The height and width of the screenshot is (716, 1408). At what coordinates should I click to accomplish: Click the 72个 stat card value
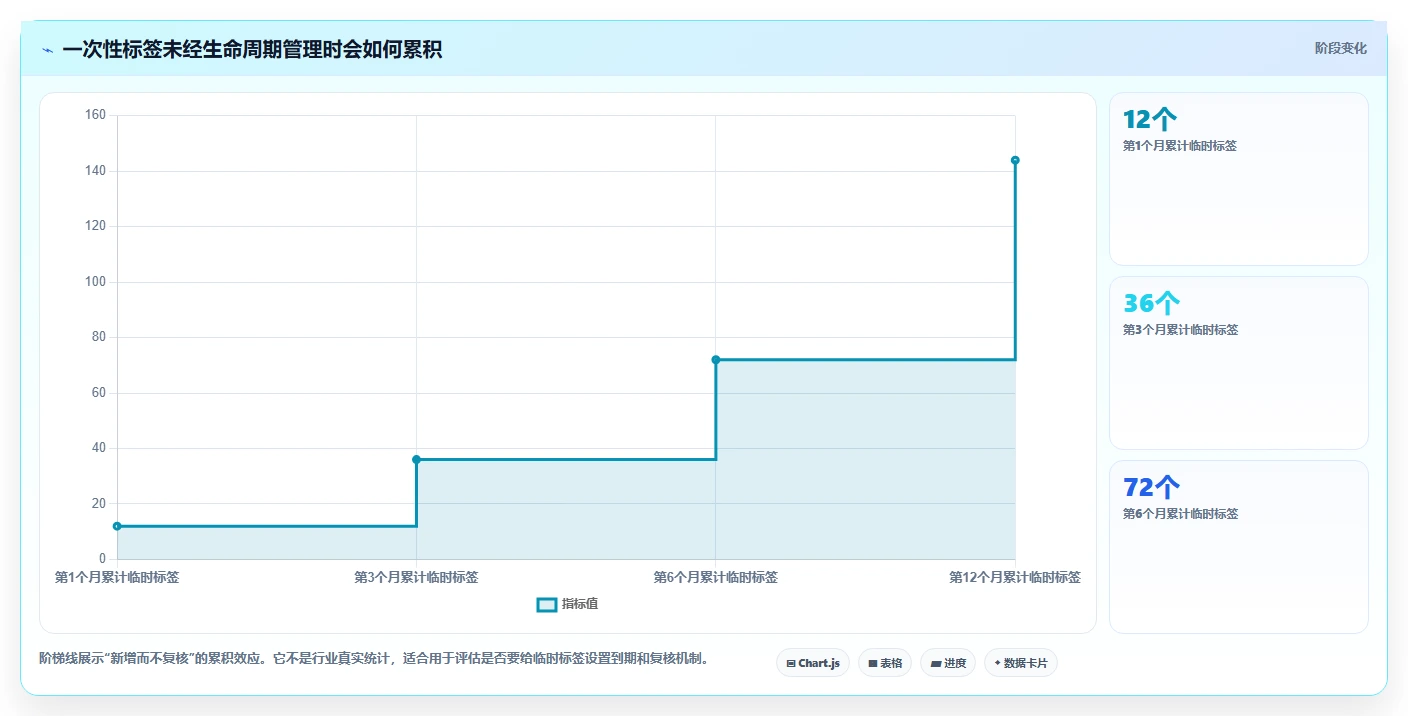(x=1152, y=488)
